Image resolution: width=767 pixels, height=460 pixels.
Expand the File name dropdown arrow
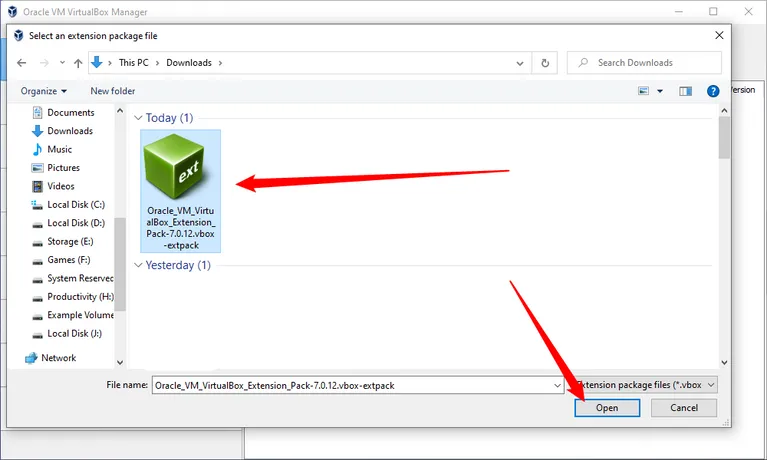point(557,385)
